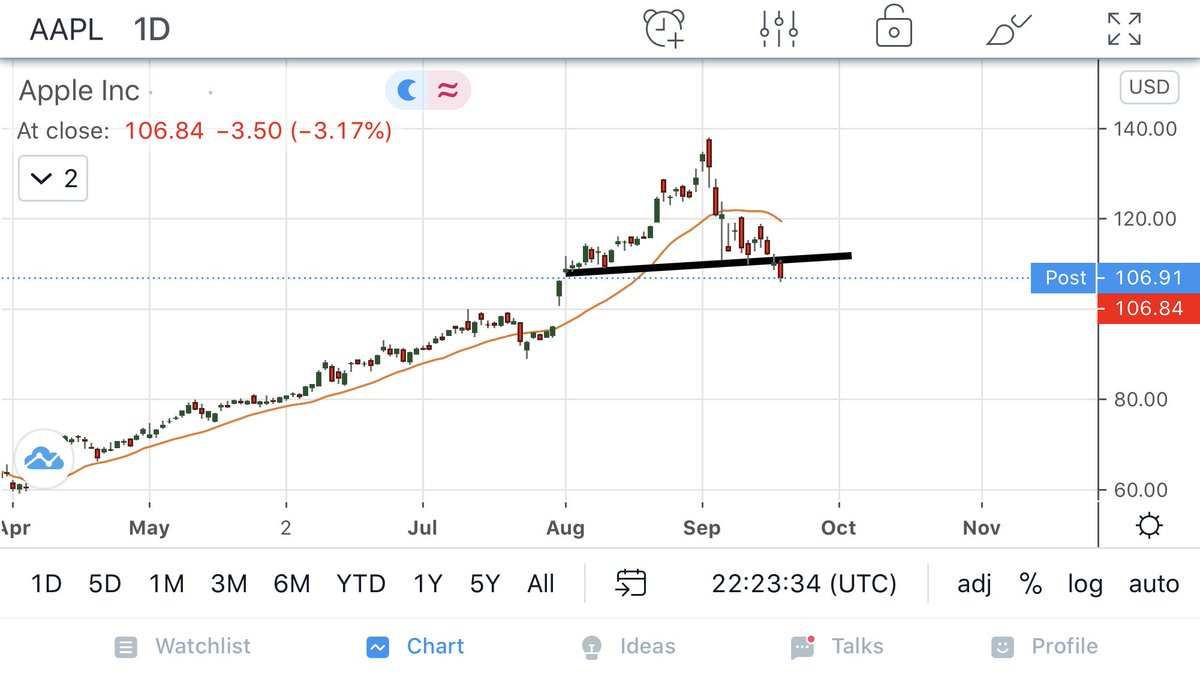Enable the percent scale option
The height and width of the screenshot is (675, 1200).
pos(1031,583)
